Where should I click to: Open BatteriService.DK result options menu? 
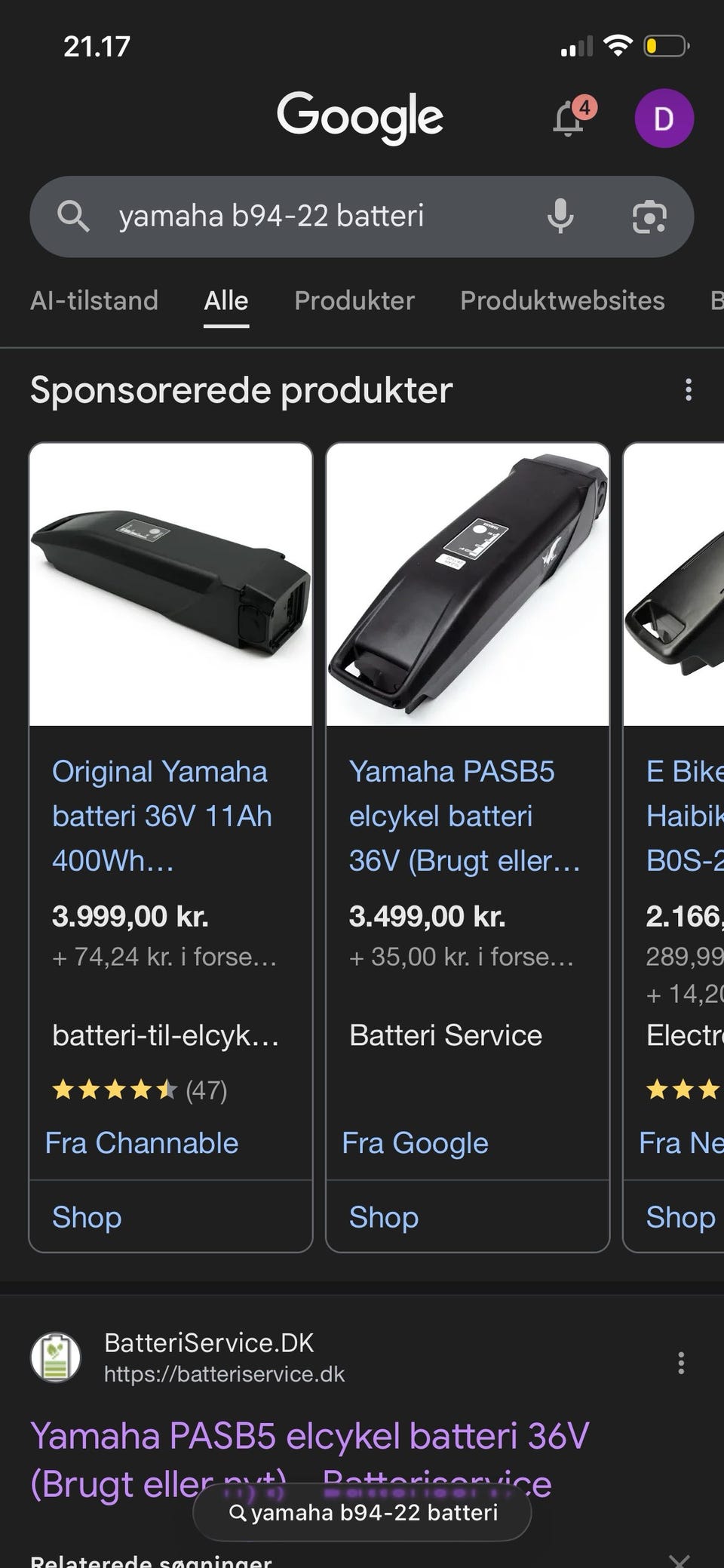(680, 1363)
